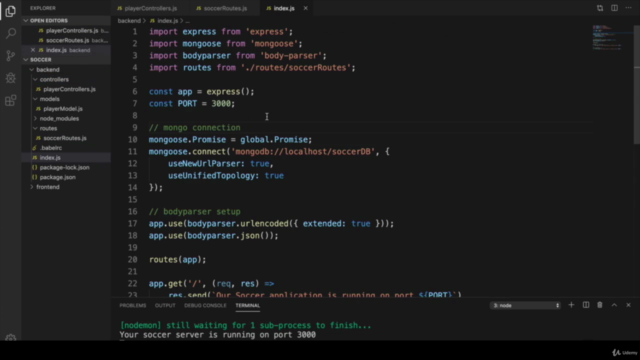Open the Manage gear at the bottom of the activity bar
The height and width of the screenshot is (360, 640).
(11, 338)
